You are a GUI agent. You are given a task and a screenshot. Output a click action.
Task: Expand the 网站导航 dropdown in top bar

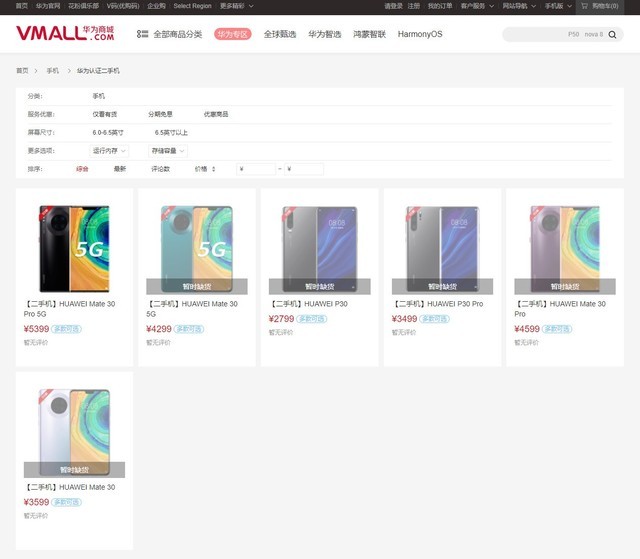pos(517,6)
